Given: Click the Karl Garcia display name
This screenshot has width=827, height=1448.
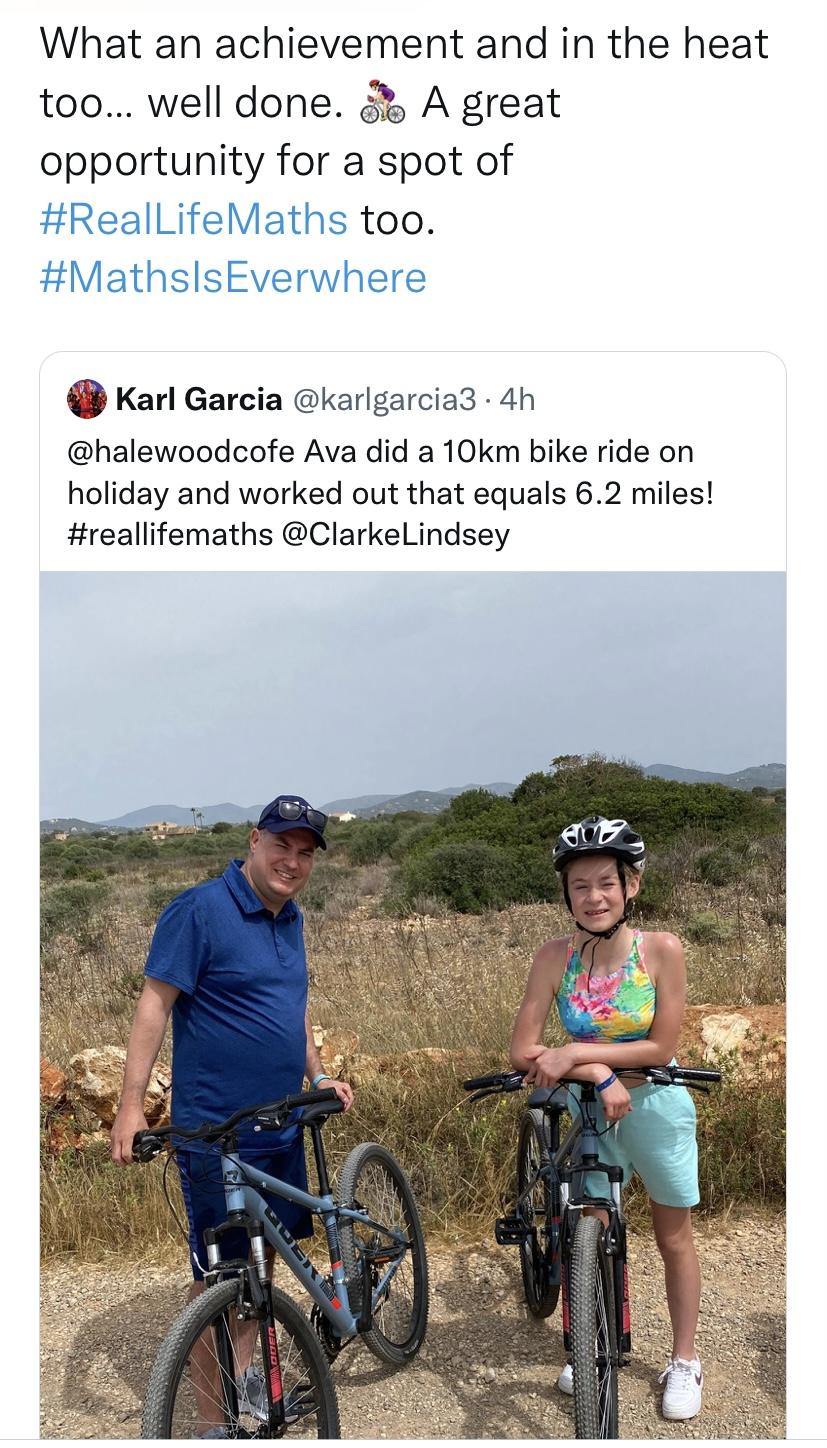Looking at the screenshot, I should (198, 399).
